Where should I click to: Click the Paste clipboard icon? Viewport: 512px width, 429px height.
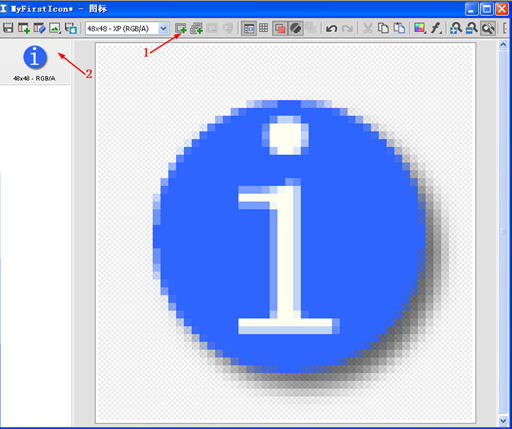point(399,28)
